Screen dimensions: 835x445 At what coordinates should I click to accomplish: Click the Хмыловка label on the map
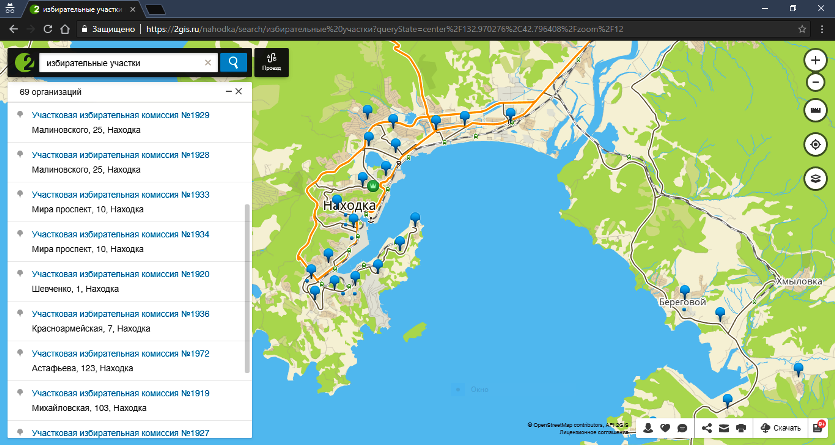point(799,282)
